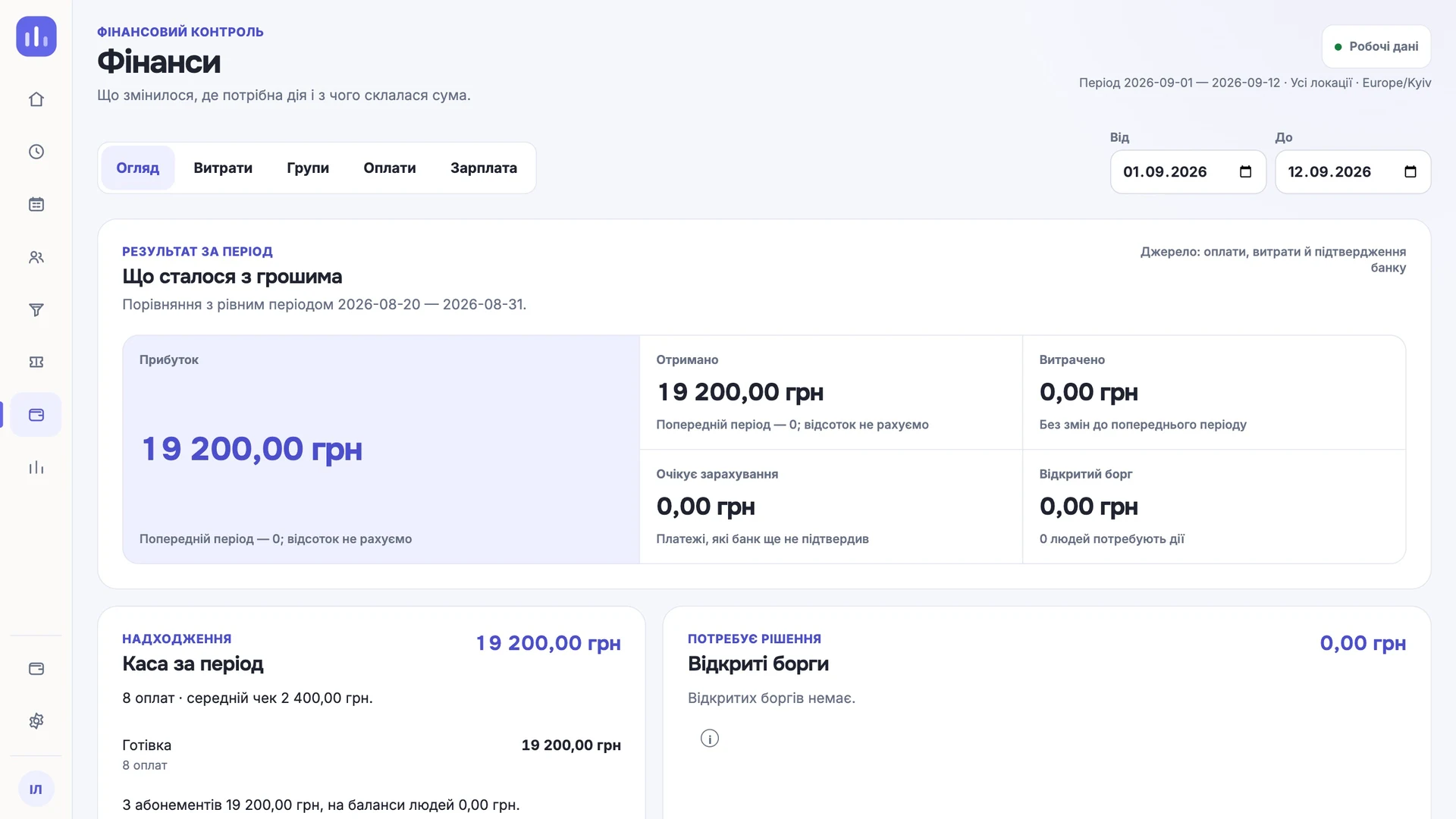Click the Відкритий борг 0,00 грн value
This screenshot has height=819, width=1456.
1089,507
